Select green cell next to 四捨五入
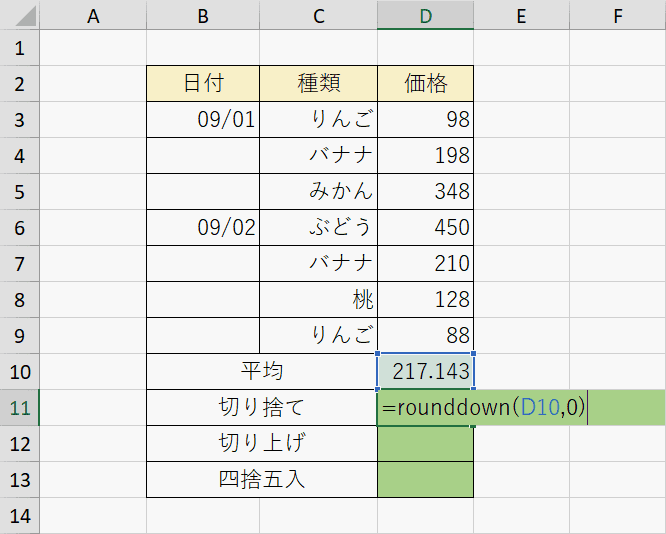This screenshot has width=666, height=534. click(426, 480)
